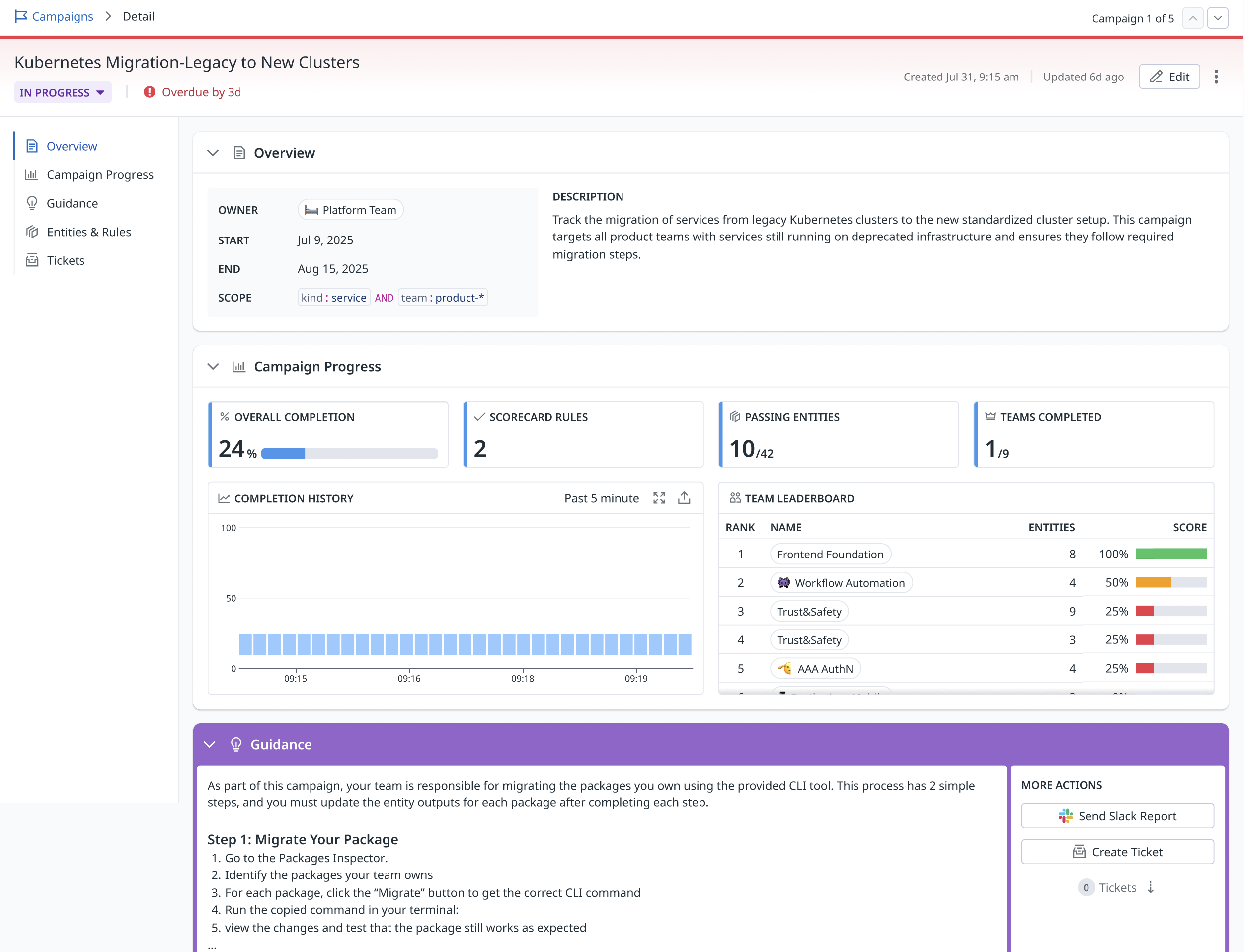This screenshot has height=952, width=1244.
Task: Select Entities & Rules in the sidebar
Action: (x=89, y=232)
